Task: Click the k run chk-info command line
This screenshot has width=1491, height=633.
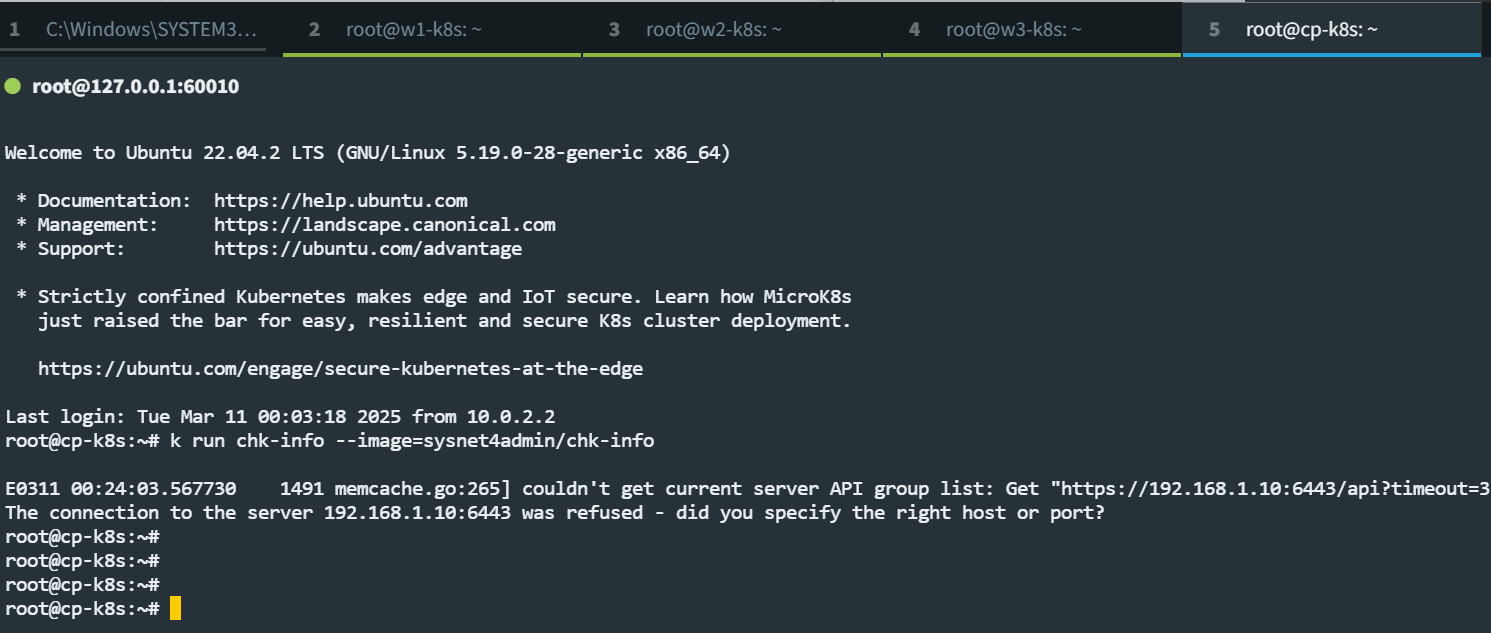Action: coord(329,441)
